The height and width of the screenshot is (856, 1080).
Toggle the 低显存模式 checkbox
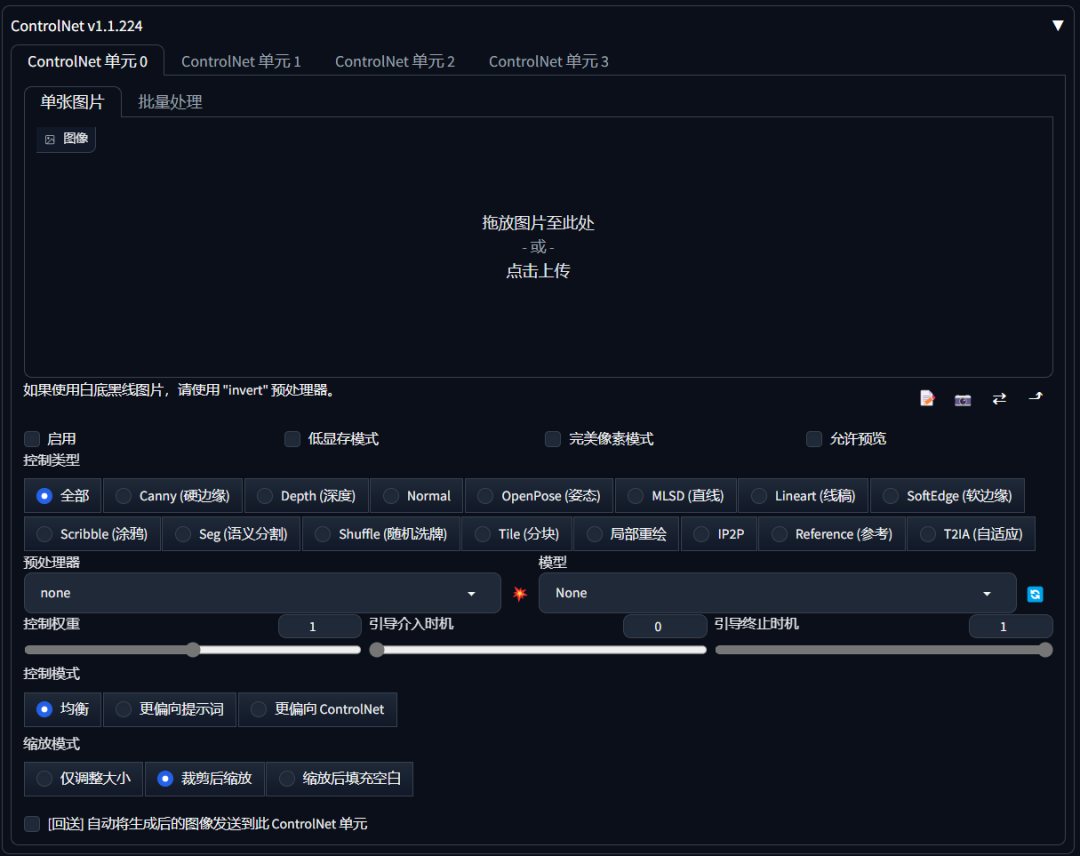[292, 439]
